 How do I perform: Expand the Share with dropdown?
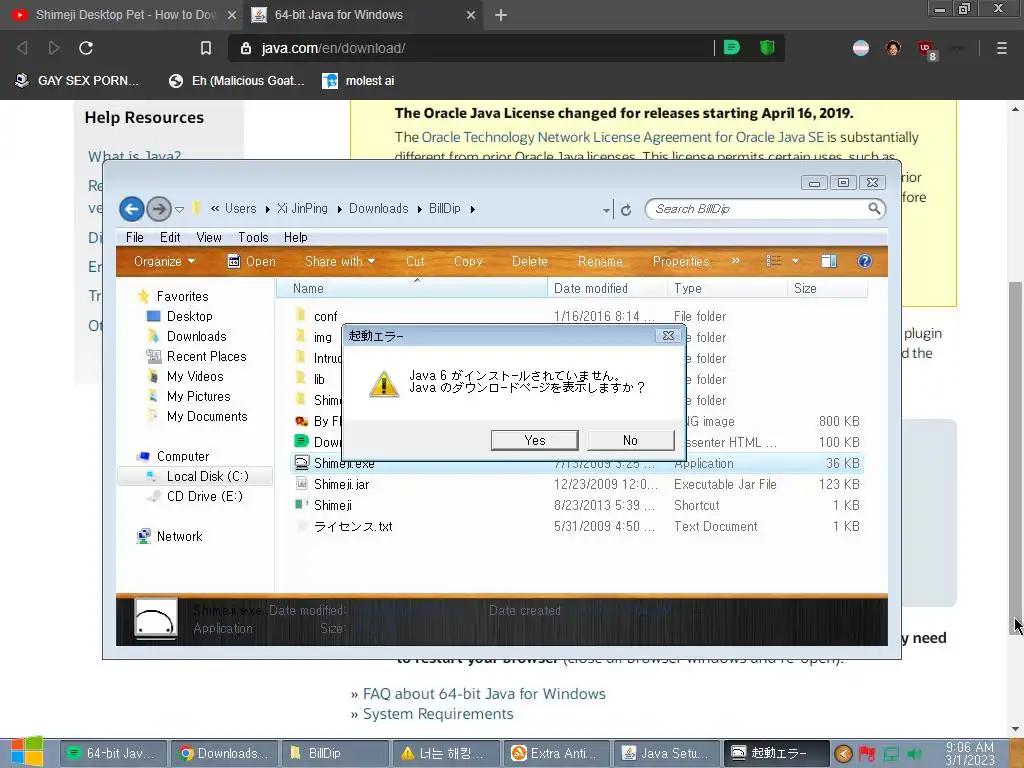click(x=340, y=261)
